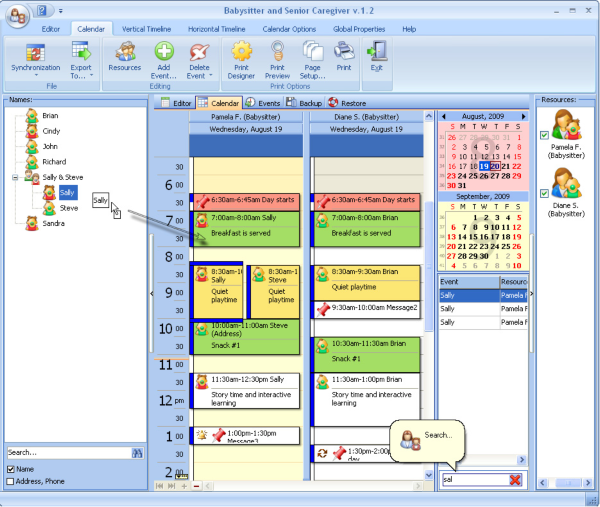600x507 pixels.
Task: Open Page Setup
Action: click(x=313, y=60)
